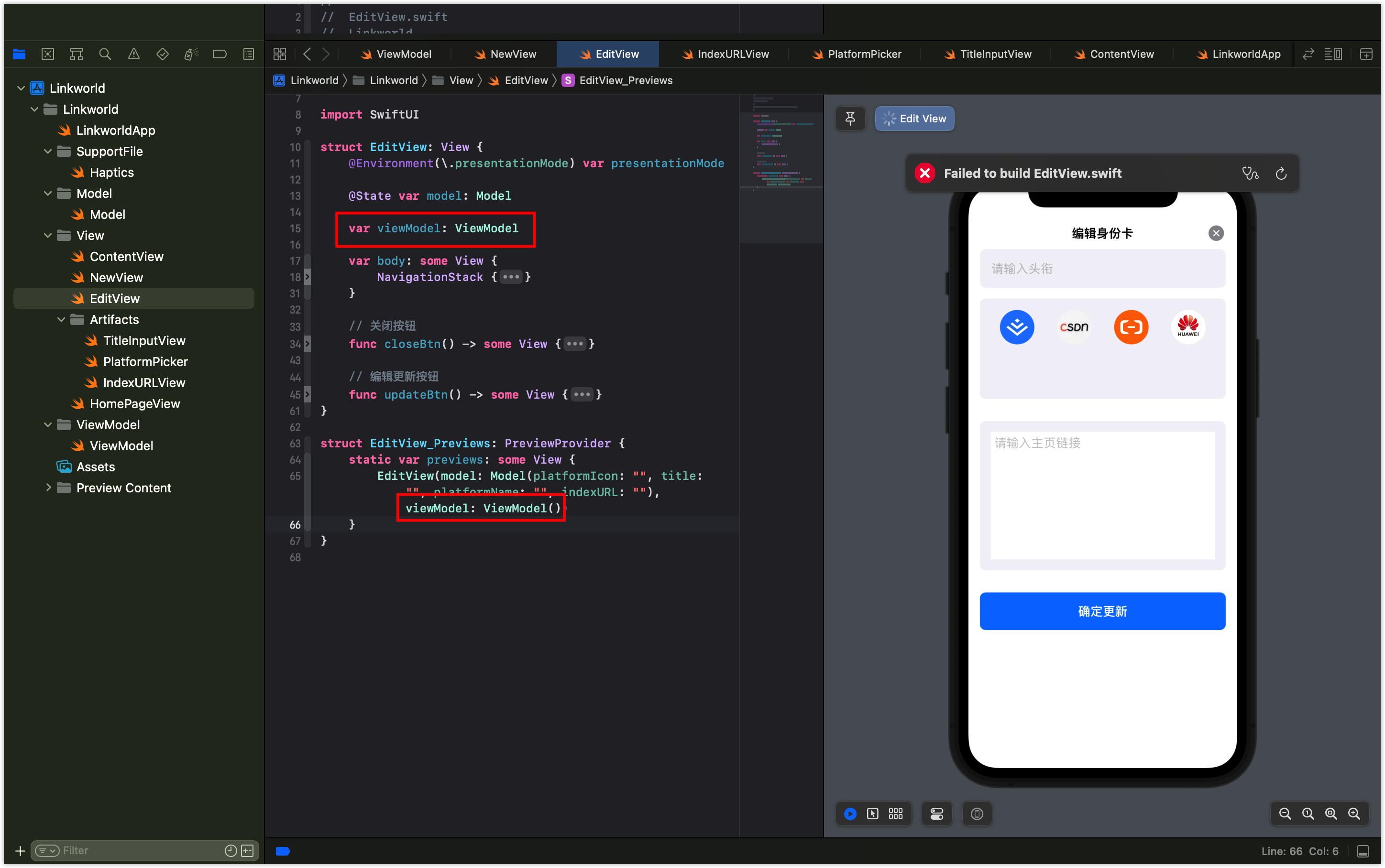
Task: Select the Edit View preview button
Action: (x=914, y=118)
